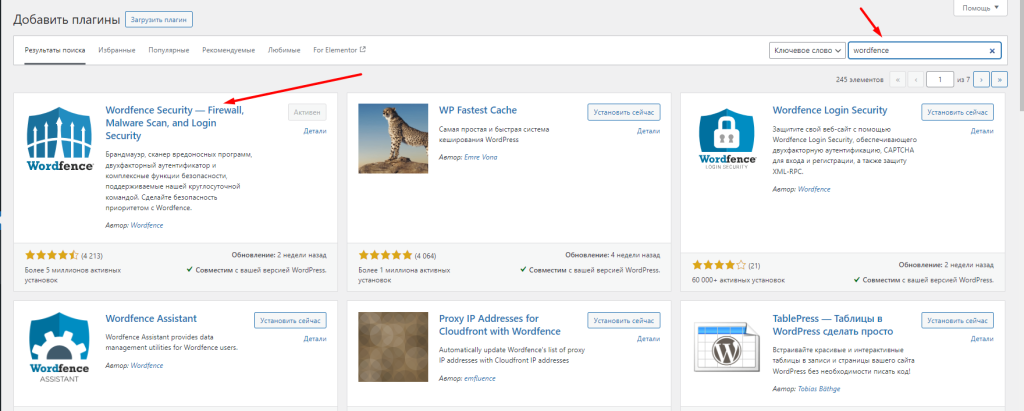Open the Ключевое слово search type dropdown
The height and width of the screenshot is (411, 1024).
[x=807, y=50]
